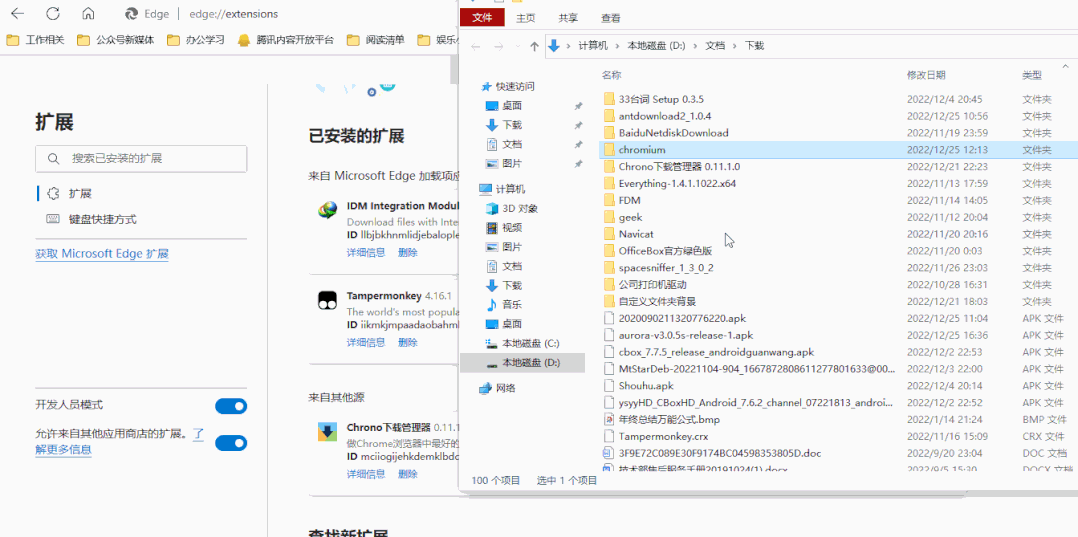Open 阅读清单 bookmarks folder

click(375, 40)
